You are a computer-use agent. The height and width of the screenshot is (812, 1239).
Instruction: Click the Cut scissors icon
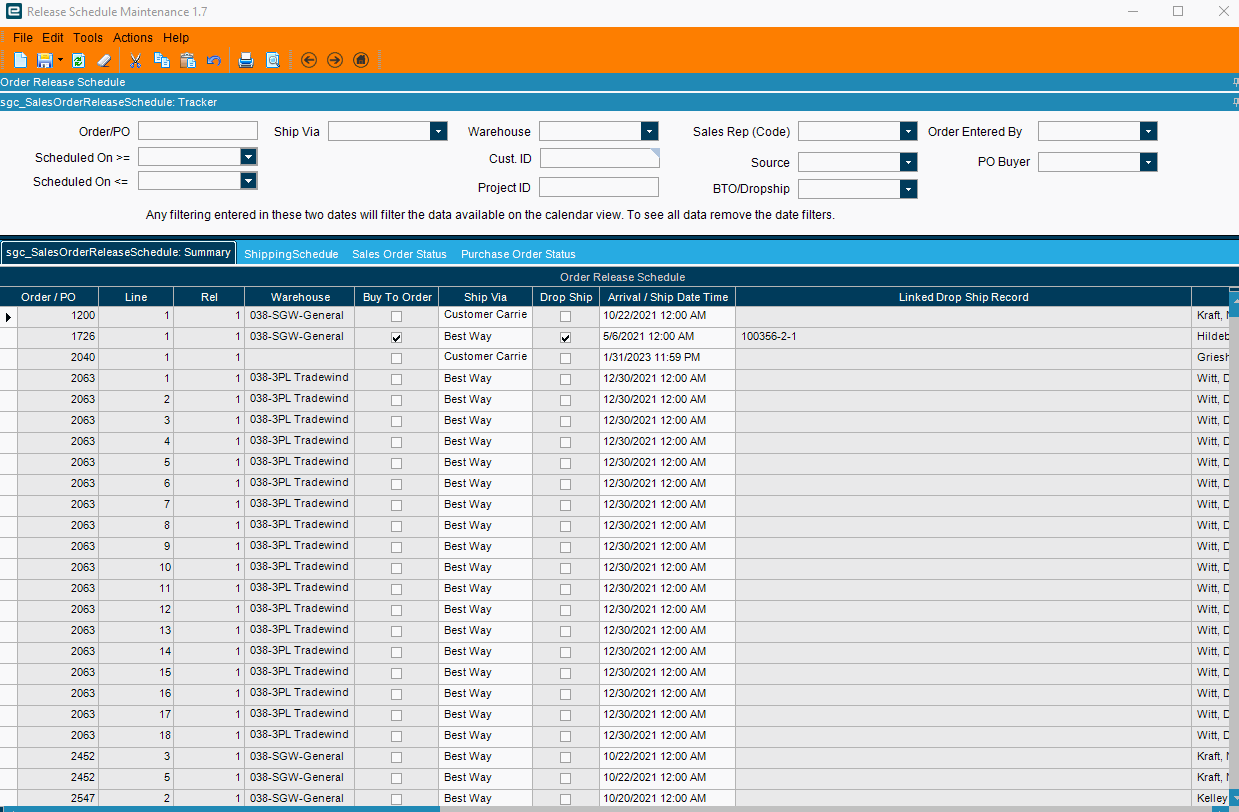[136, 60]
